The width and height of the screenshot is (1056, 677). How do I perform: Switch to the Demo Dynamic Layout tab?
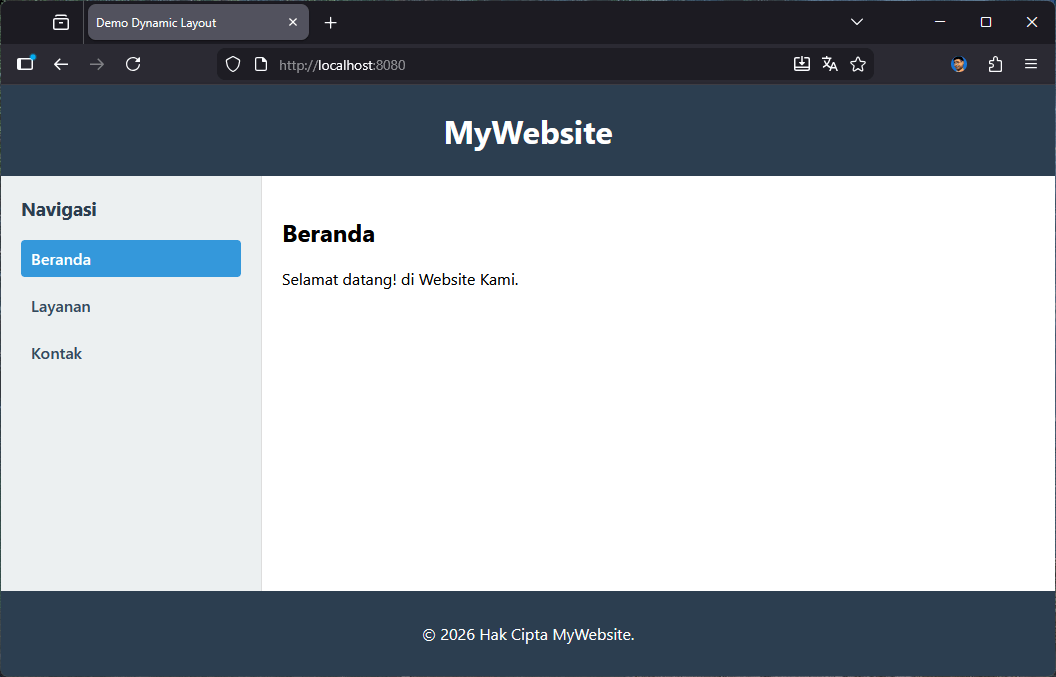coord(180,21)
